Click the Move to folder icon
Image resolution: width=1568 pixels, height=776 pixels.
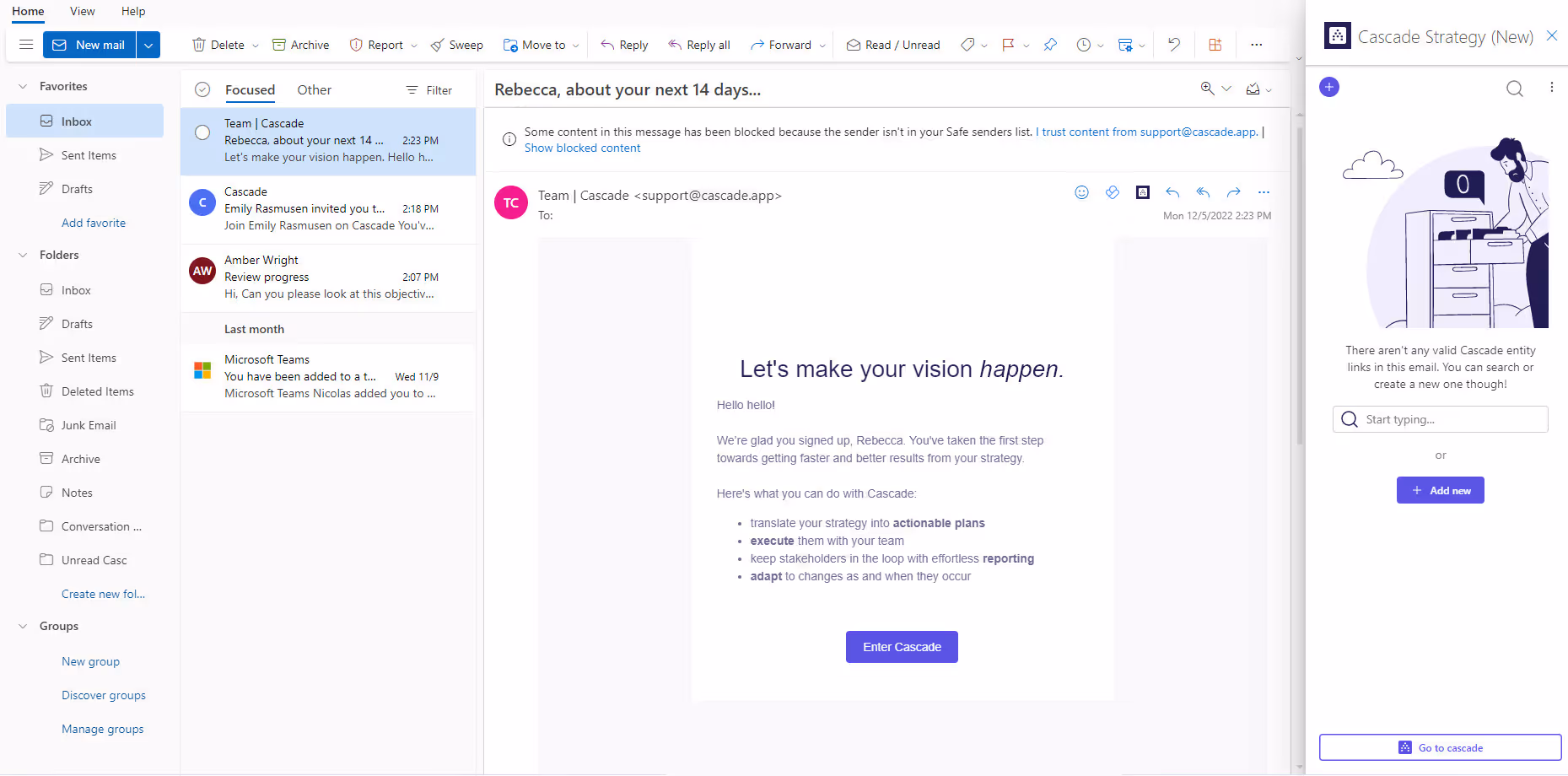click(510, 45)
